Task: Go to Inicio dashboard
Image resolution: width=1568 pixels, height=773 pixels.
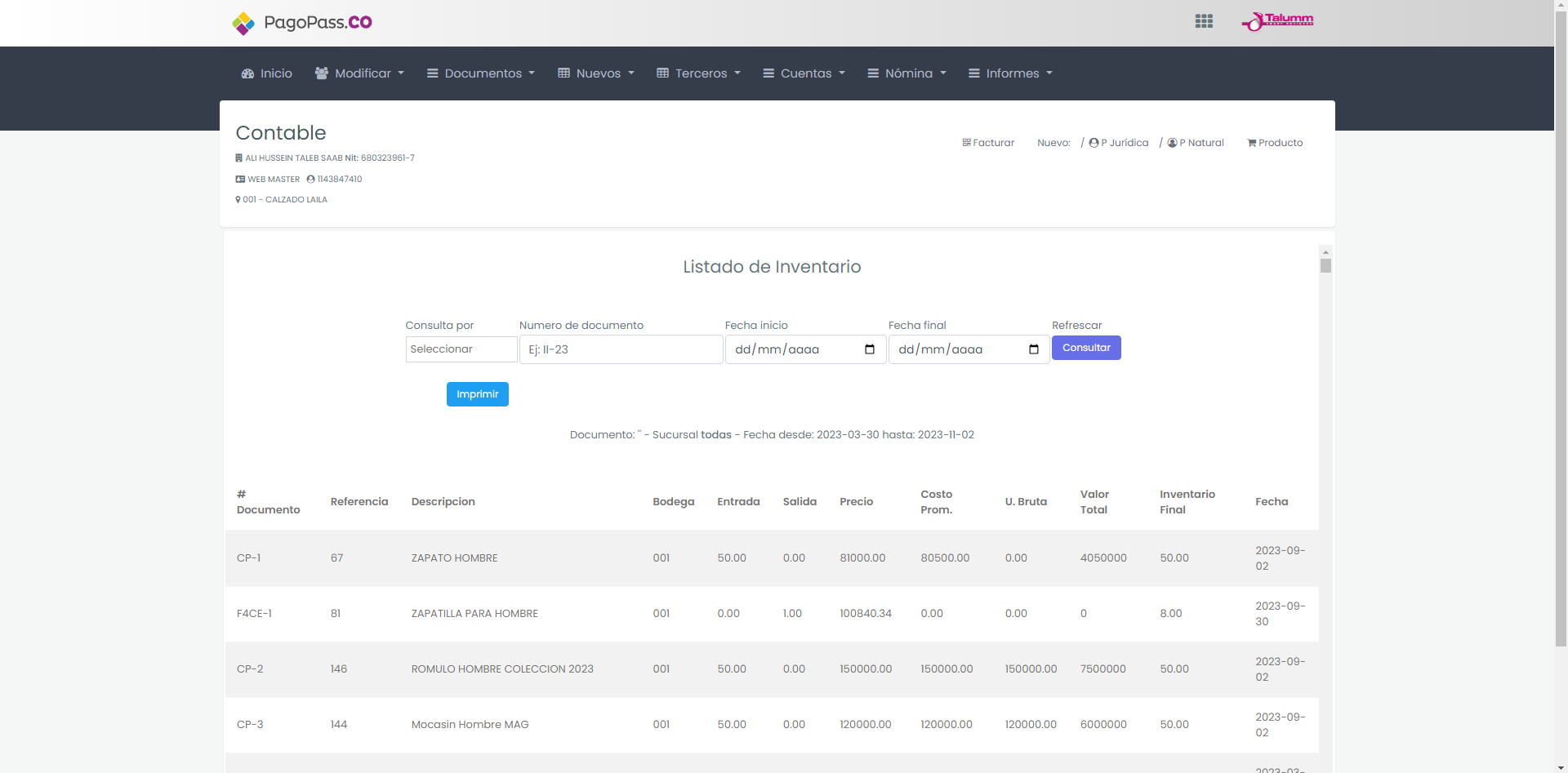Action: point(267,73)
